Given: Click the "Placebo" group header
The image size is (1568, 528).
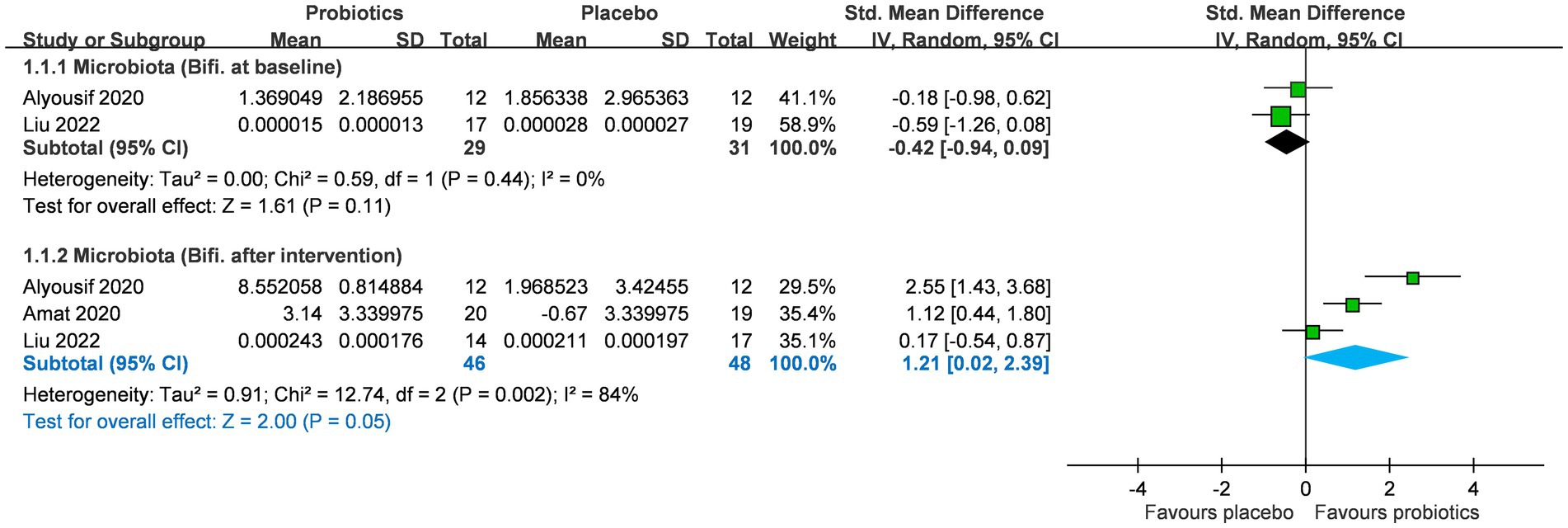Looking at the screenshot, I should (x=619, y=13).
